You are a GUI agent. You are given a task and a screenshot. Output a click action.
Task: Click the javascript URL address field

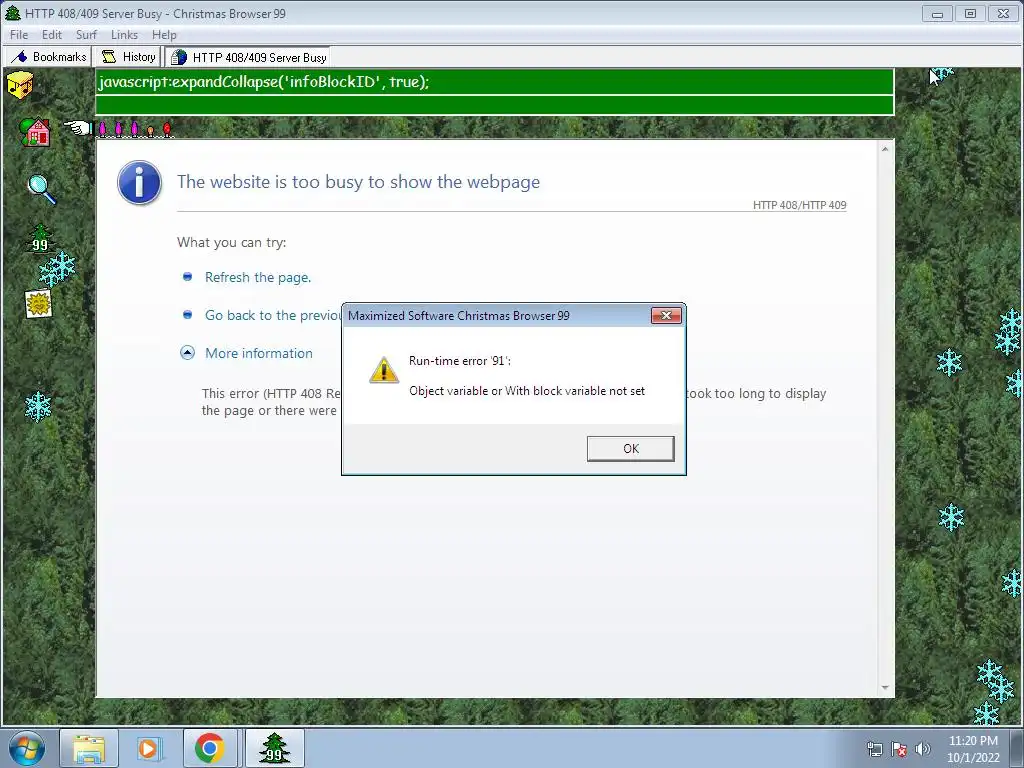[x=494, y=82]
